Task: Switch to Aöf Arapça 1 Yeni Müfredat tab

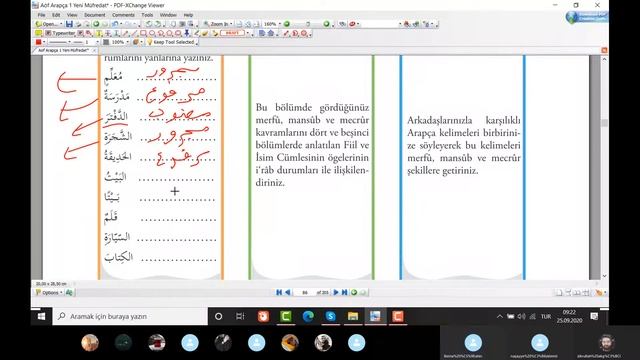Action: [63, 50]
